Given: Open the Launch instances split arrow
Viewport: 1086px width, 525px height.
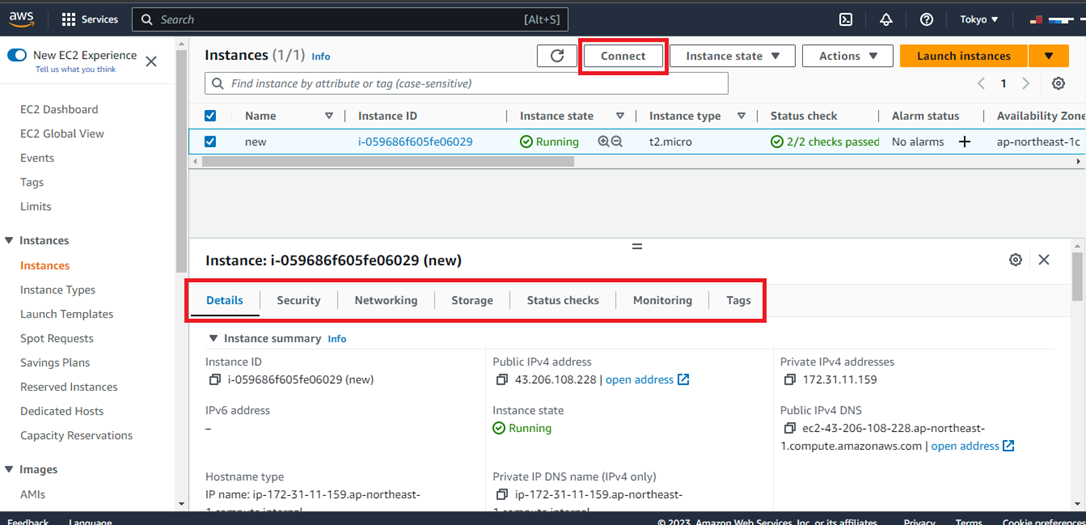Looking at the screenshot, I should coord(1049,56).
